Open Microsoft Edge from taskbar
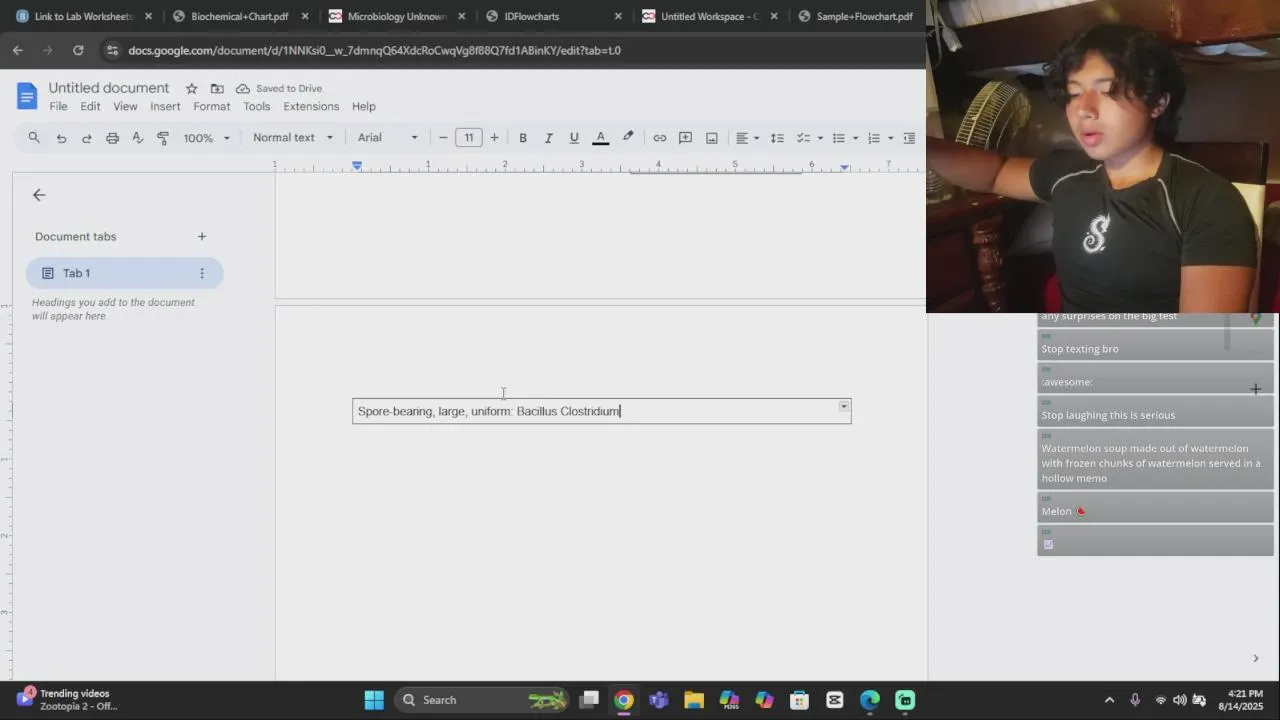The image size is (1280, 720). pyautogui.click(x=869, y=700)
